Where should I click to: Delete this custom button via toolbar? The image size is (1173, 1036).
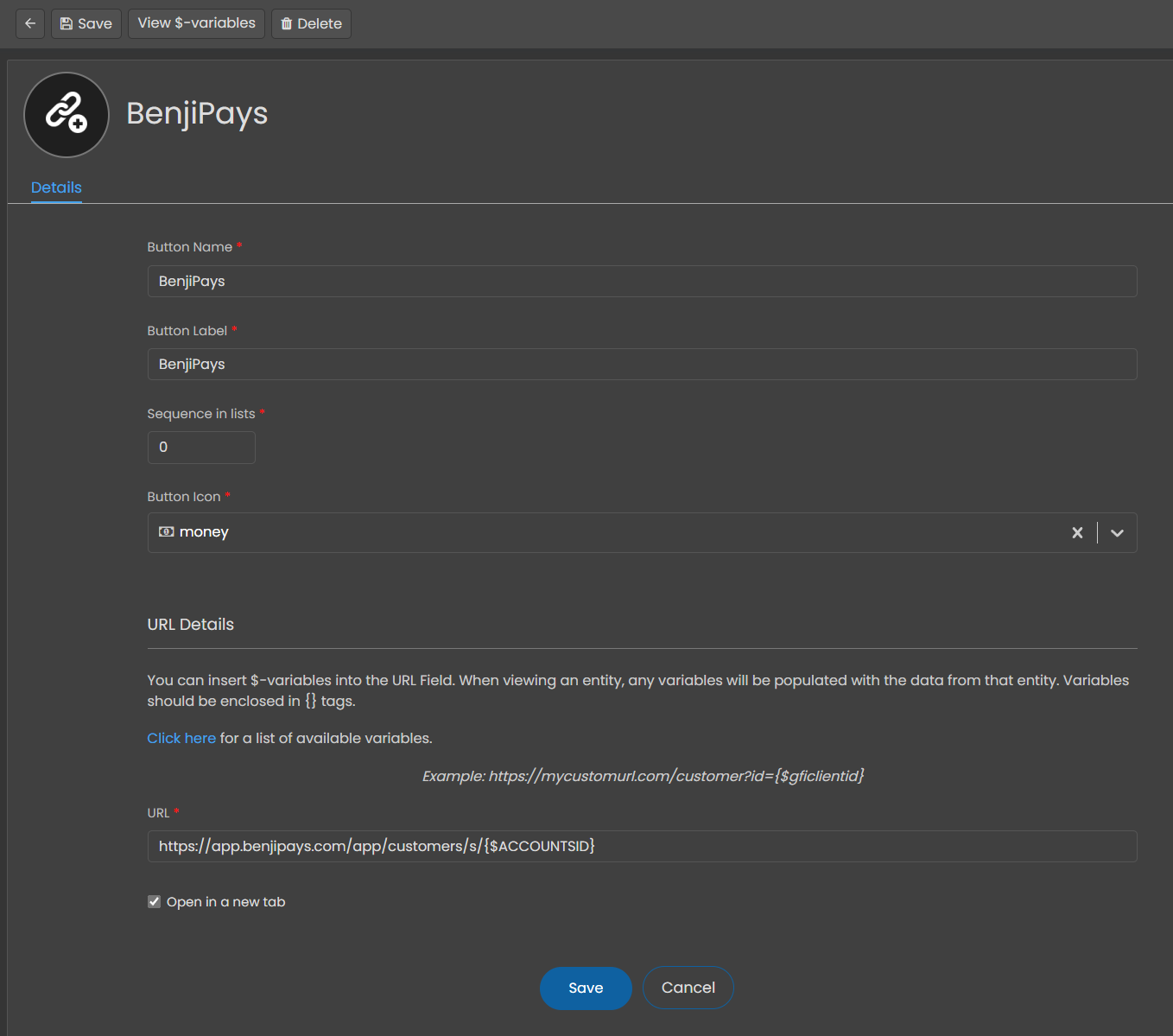coord(311,23)
